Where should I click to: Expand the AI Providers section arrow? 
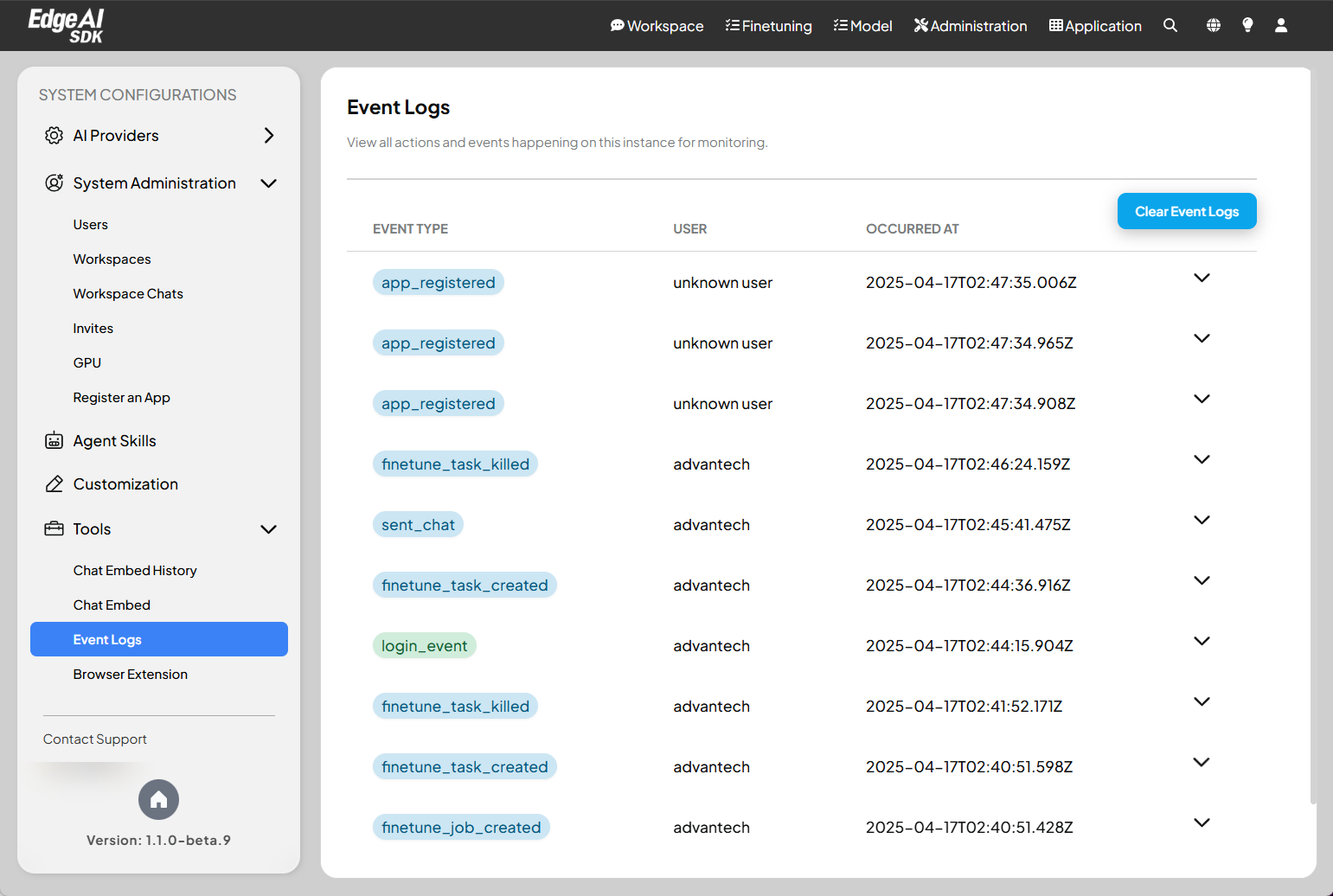click(x=269, y=136)
